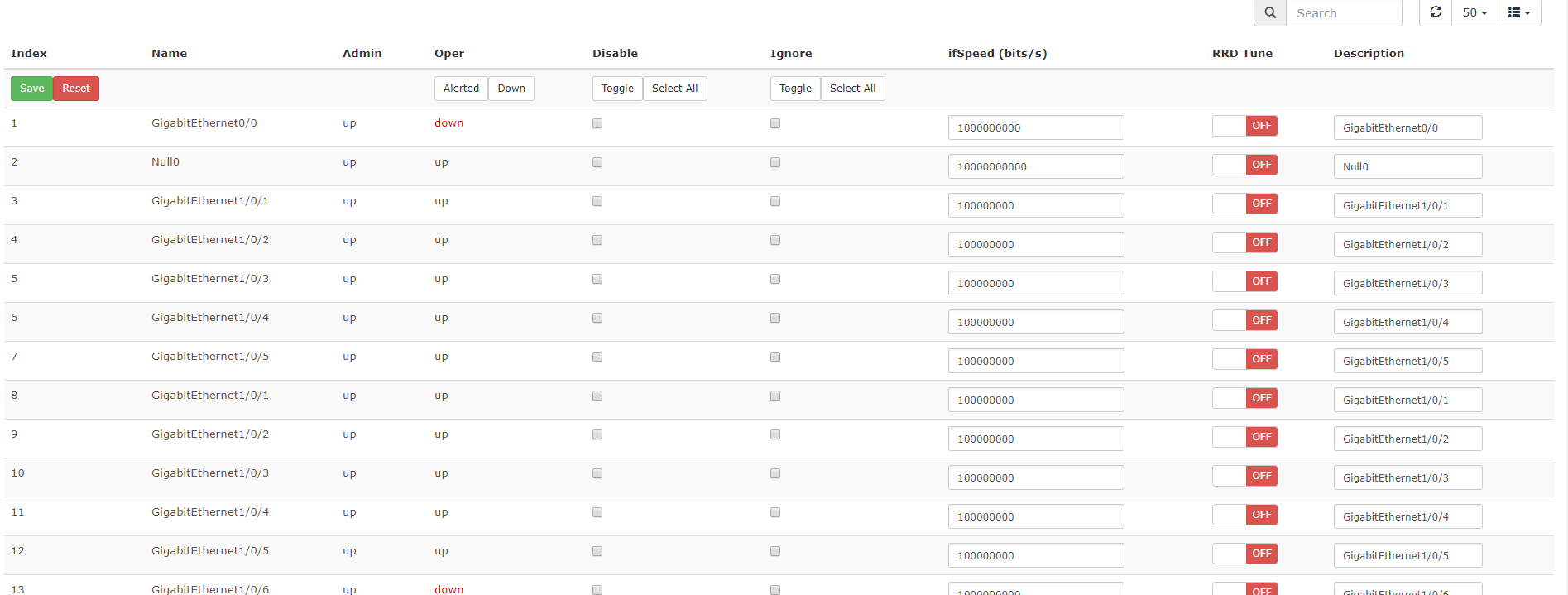Check Disable box for GigabitEthernet0/0
This screenshot has width=1568, height=595.
[597, 123]
